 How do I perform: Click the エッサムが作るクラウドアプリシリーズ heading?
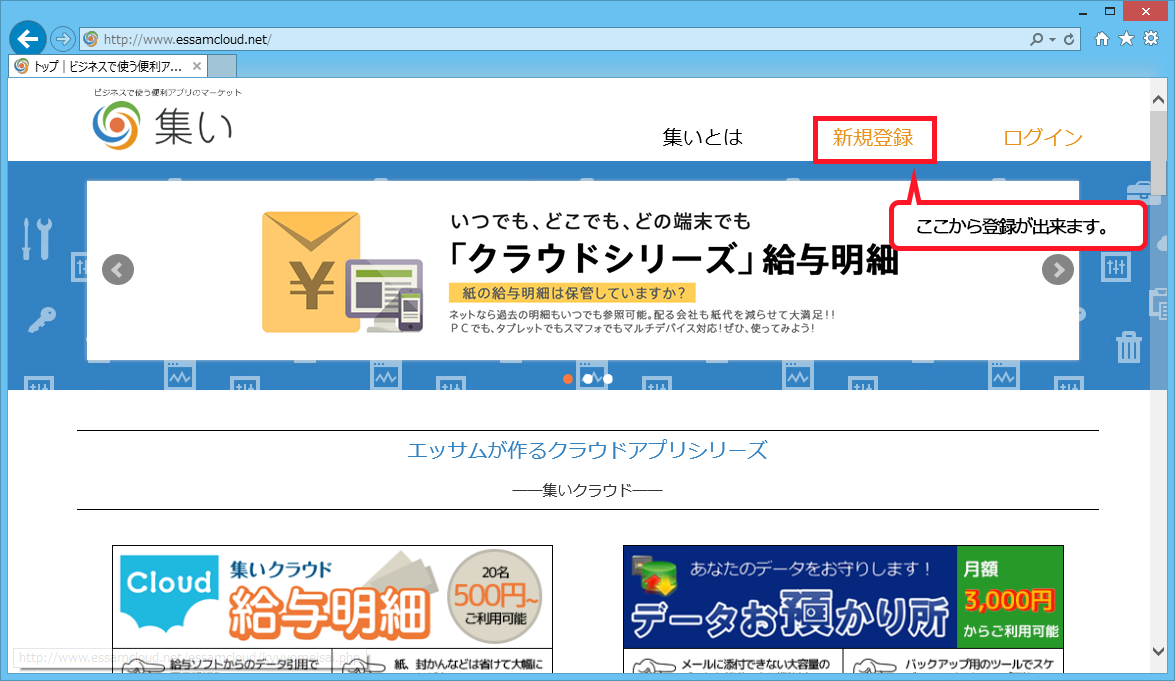click(x=588, y=450)
